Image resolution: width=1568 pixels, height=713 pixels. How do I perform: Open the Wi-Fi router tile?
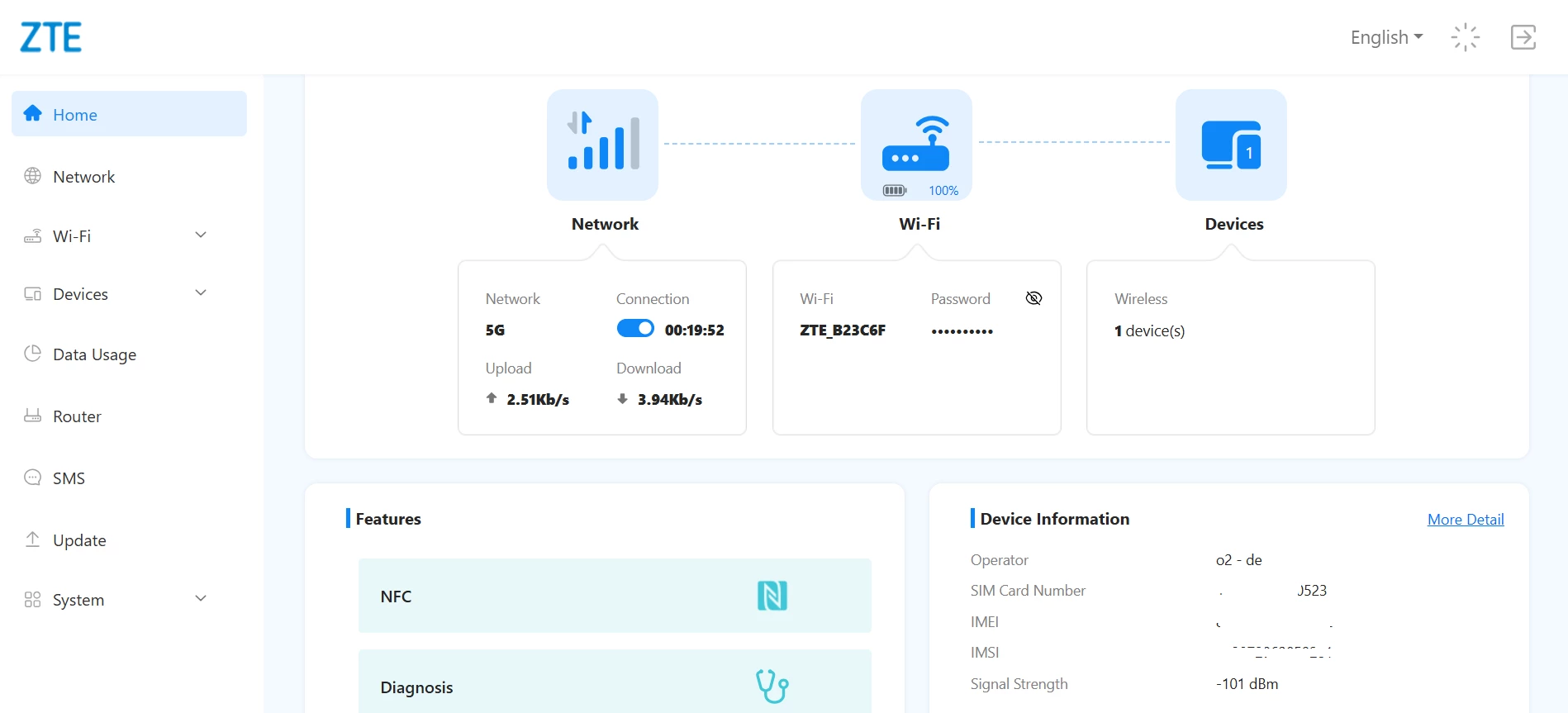click(916, 145)
